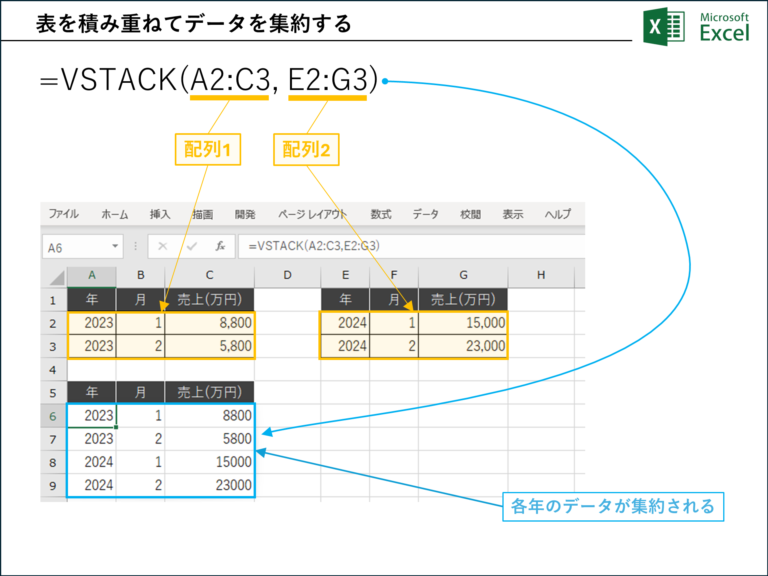Expand the Name Box dropdown arrow

117,246
